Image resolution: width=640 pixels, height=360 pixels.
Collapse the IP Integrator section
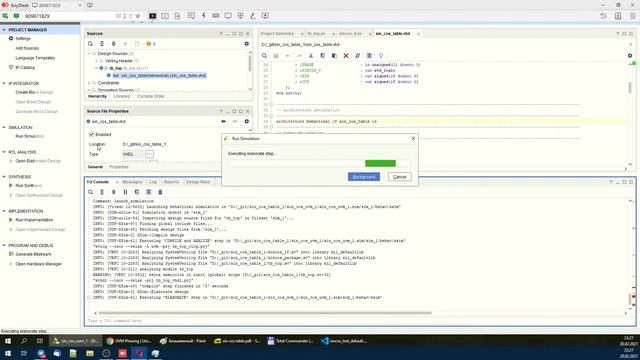4,83
